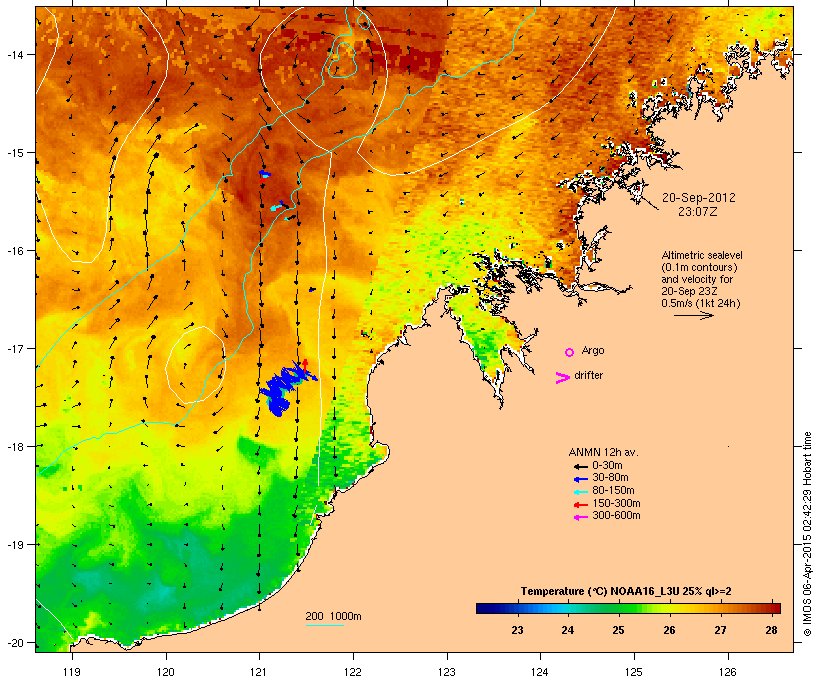Click the 200 1000m contour label
The height and width of the screenshot is (680, 820).
point(334,616)
